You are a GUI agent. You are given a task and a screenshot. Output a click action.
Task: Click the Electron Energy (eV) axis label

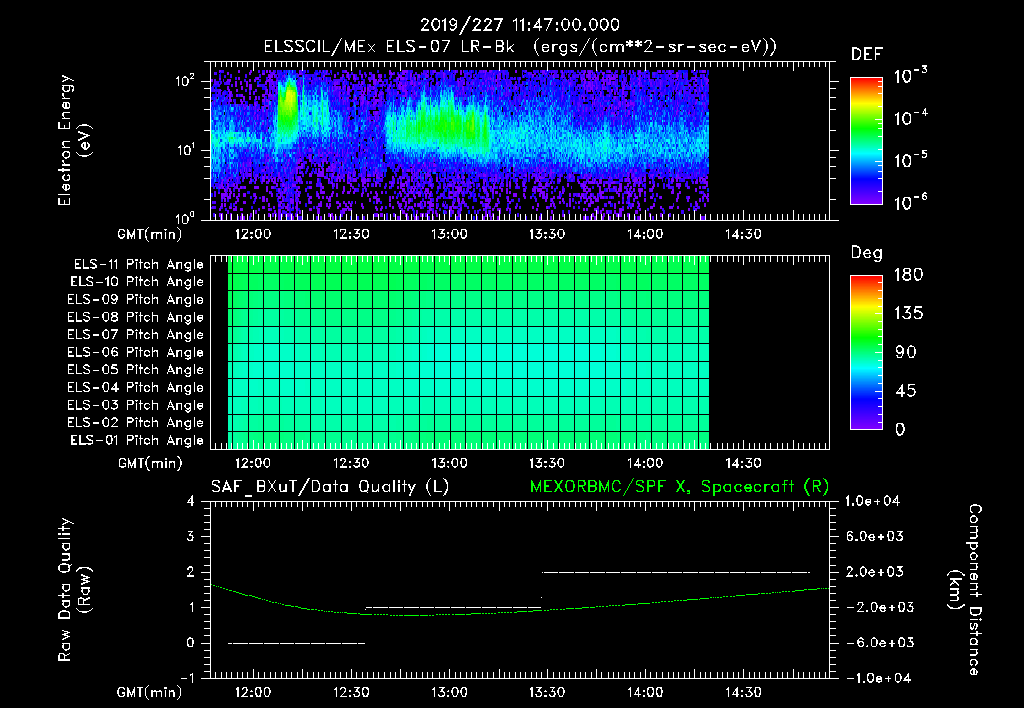coord(74,140)
